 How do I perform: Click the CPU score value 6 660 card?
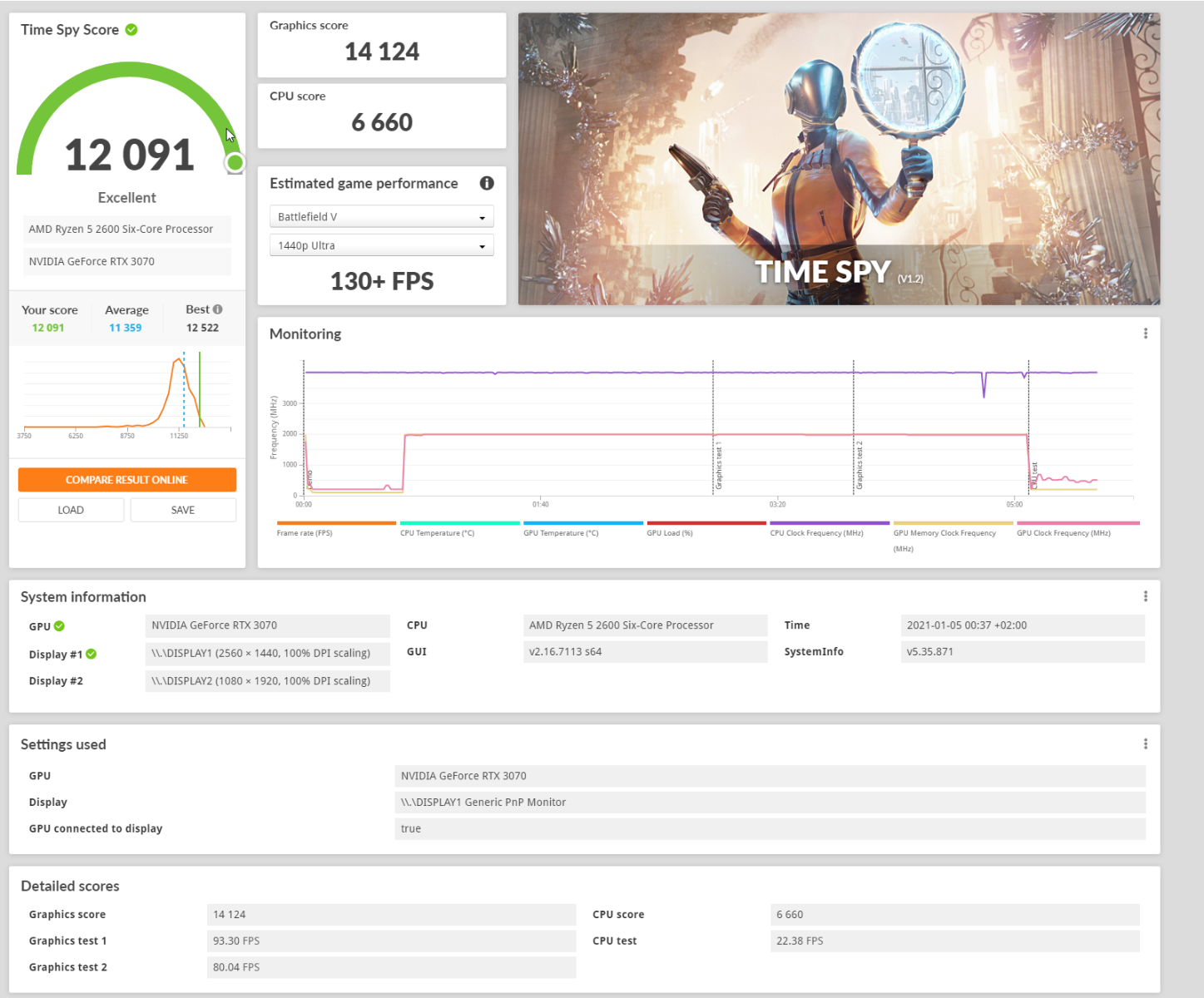coord(382,116)
